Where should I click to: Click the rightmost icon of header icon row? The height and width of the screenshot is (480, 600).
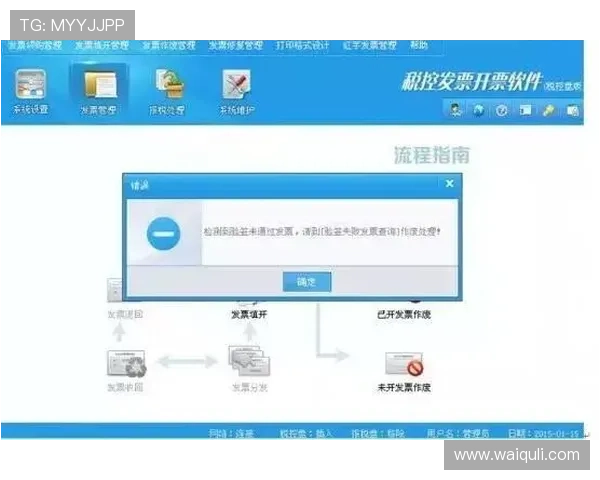(x=572, y=110)
